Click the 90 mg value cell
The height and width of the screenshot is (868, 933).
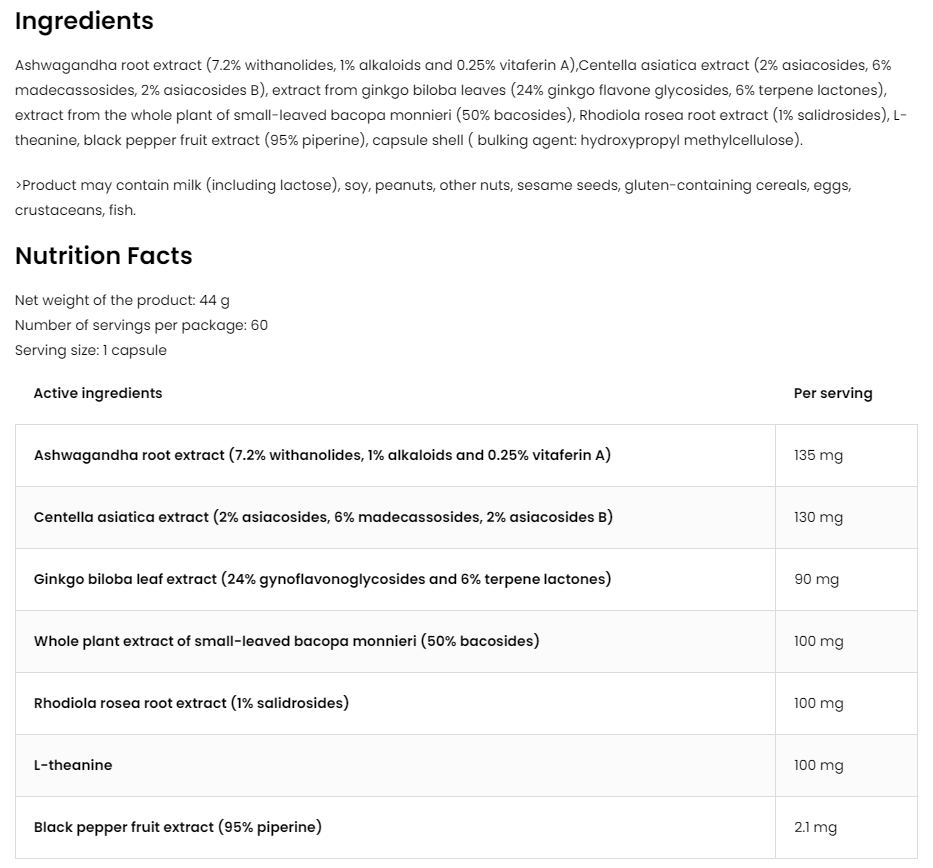pos(816,579)
